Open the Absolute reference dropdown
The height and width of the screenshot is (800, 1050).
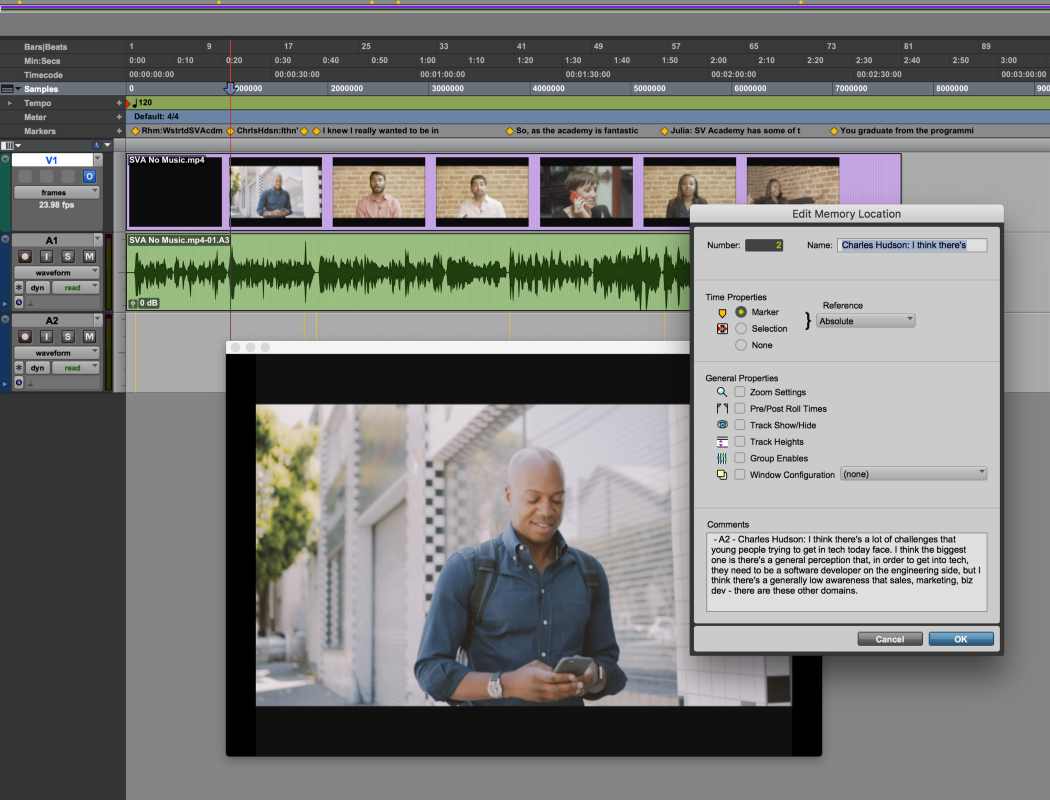pyautogui.click(x=865, y=320)
